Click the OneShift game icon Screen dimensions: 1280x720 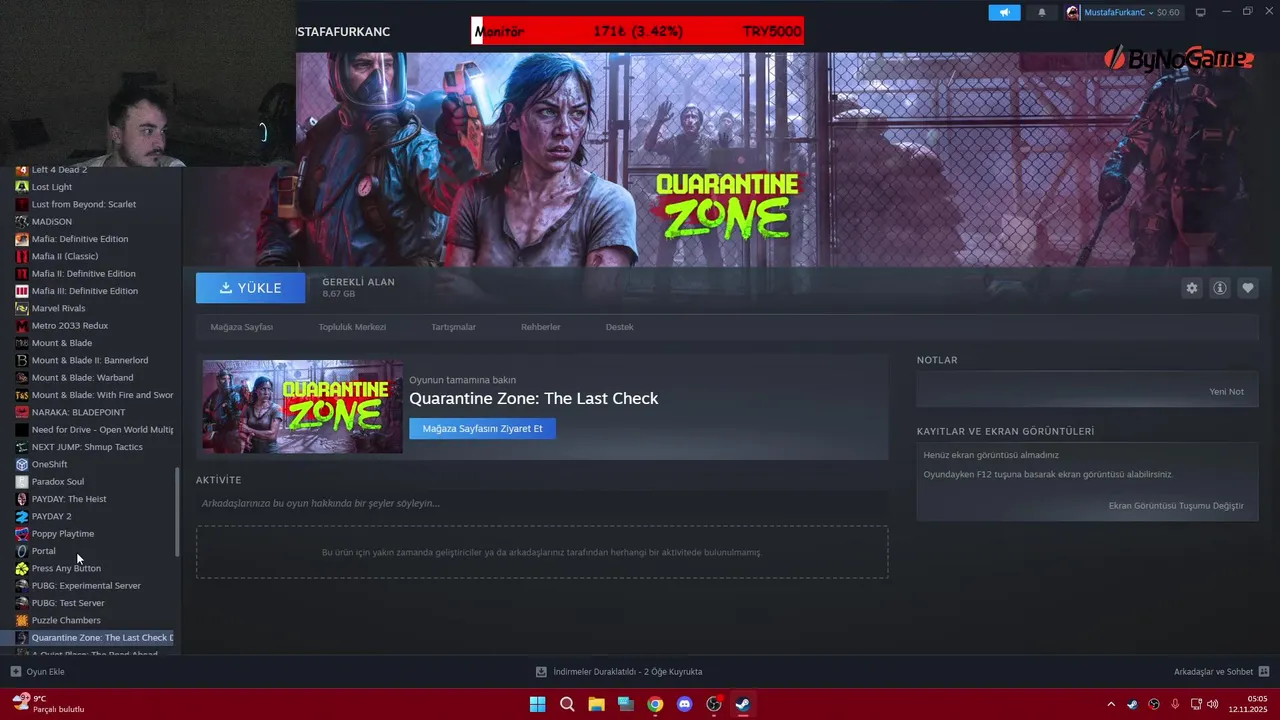coord(22,464)
